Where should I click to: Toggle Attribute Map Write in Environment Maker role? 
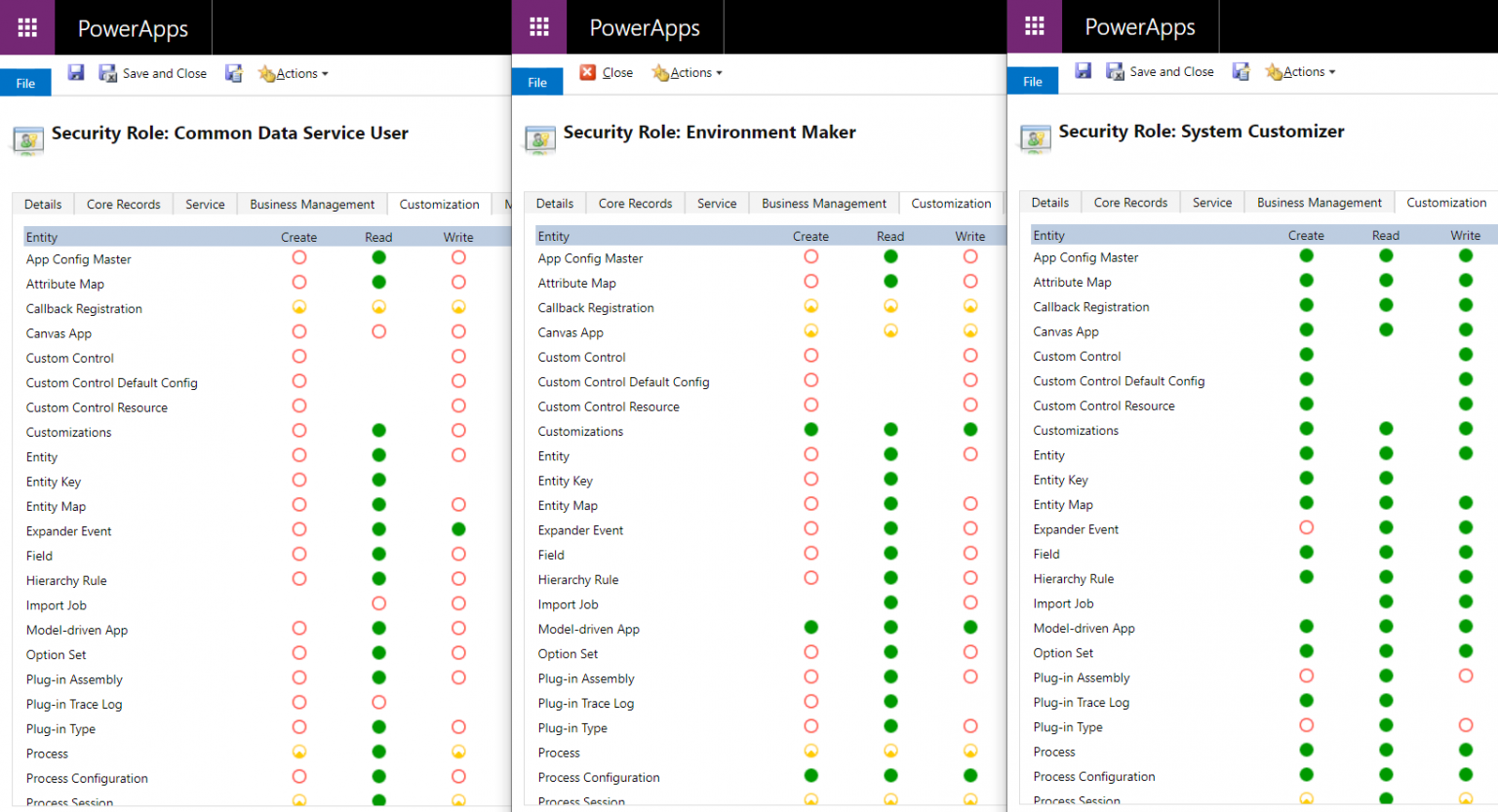point(970,282)
